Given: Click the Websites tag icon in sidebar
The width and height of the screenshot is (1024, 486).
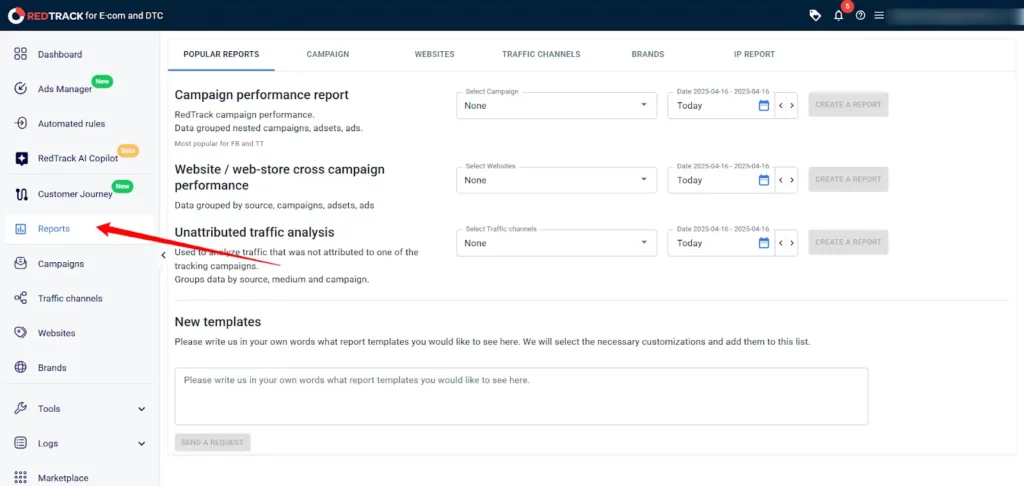Looking at the screenshot, I should (x=20, y=333).
